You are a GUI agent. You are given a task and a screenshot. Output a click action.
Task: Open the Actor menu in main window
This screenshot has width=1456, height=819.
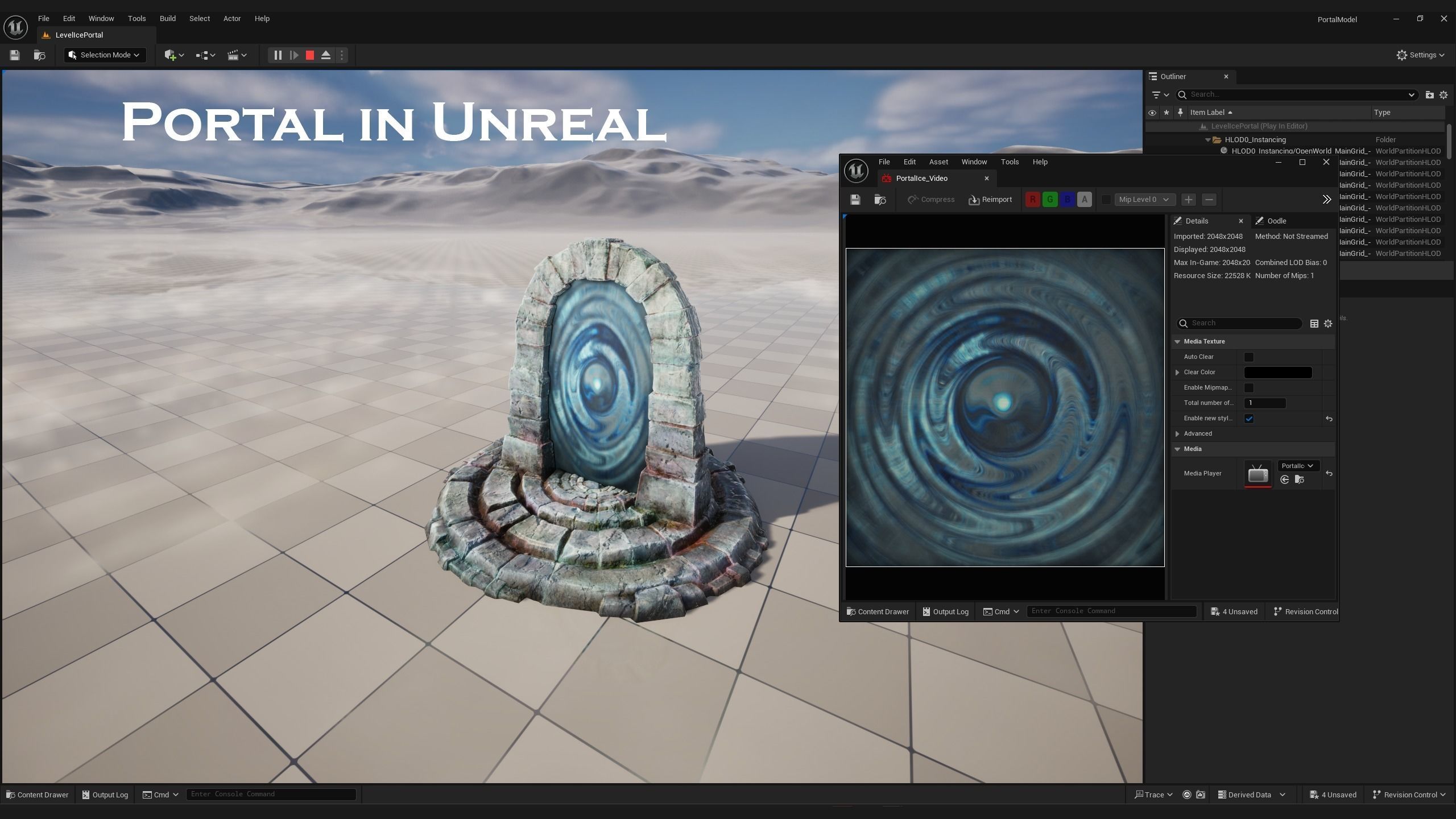point(232,19)
